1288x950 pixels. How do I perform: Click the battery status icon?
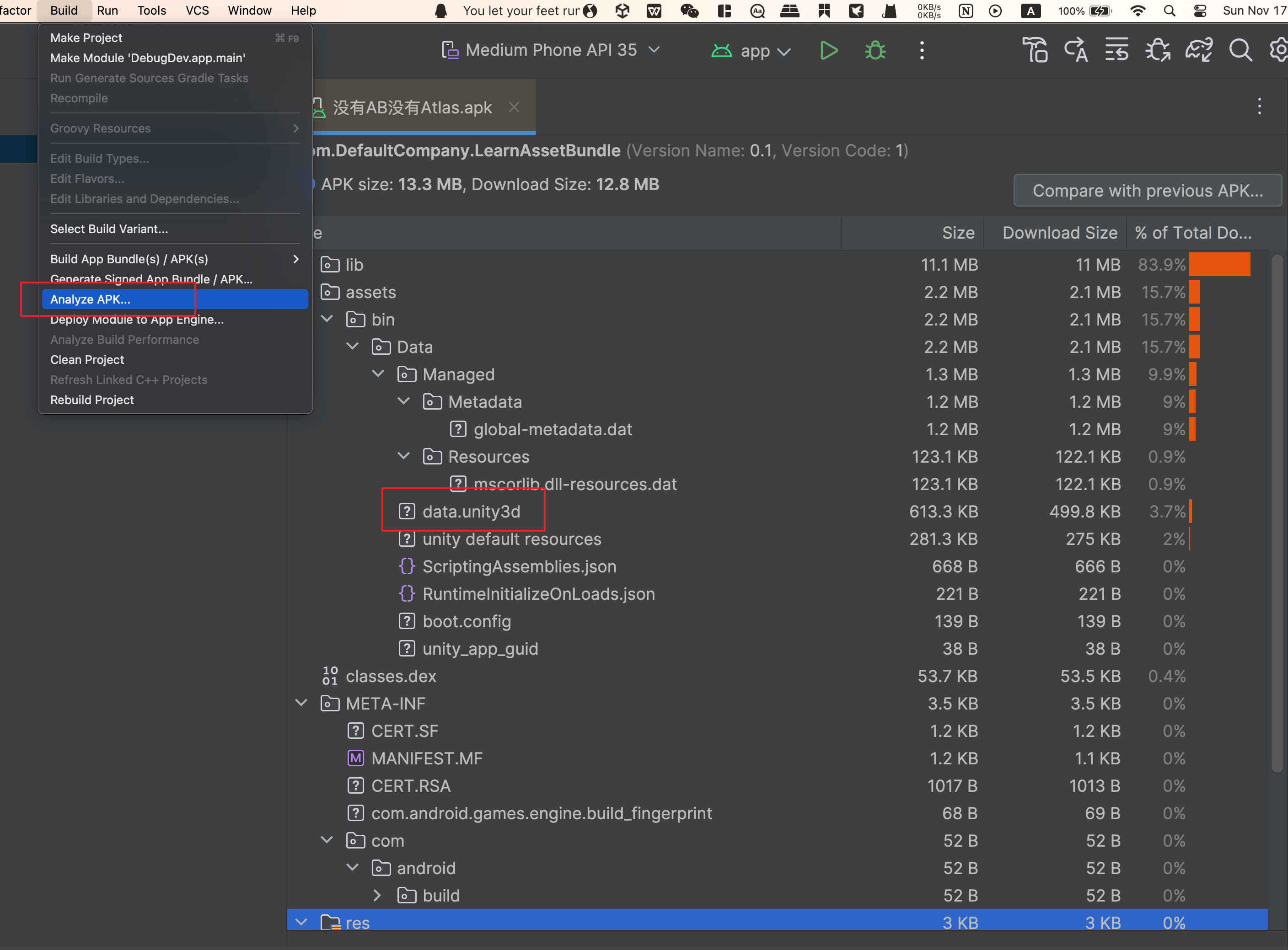click(1100, 11)
